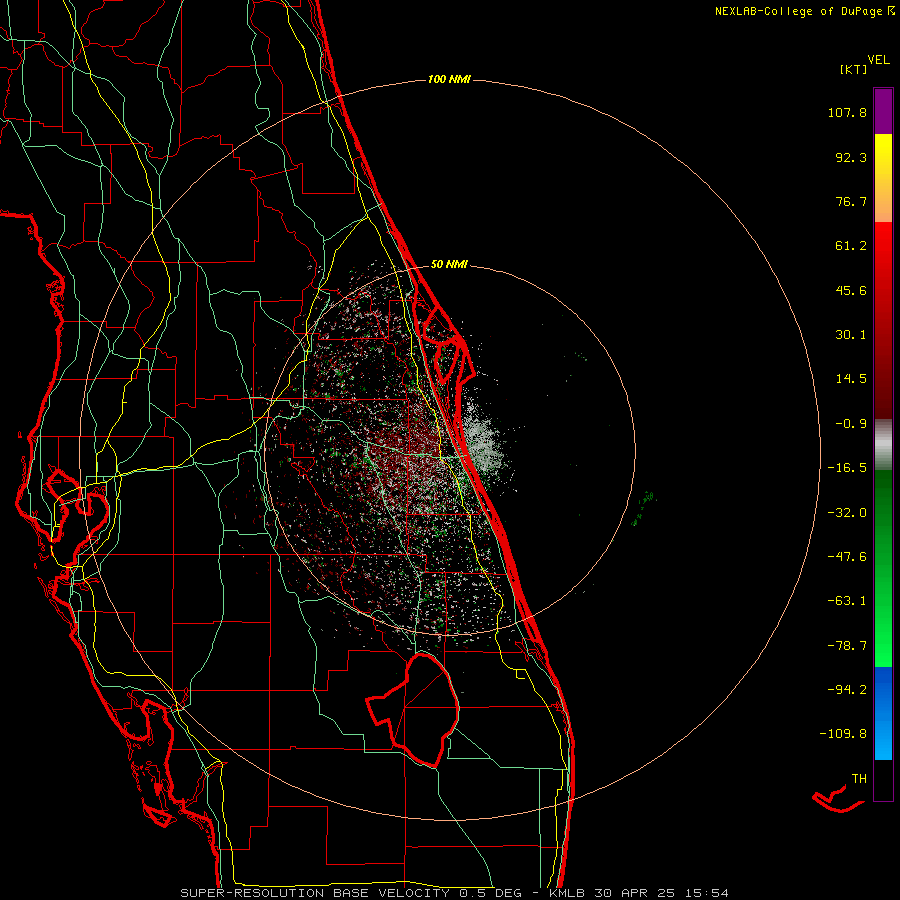Click the -16.5 velocity scale value
Image resolution: width=900 pixels, height=900 pixels.
[x=847, y=468]
